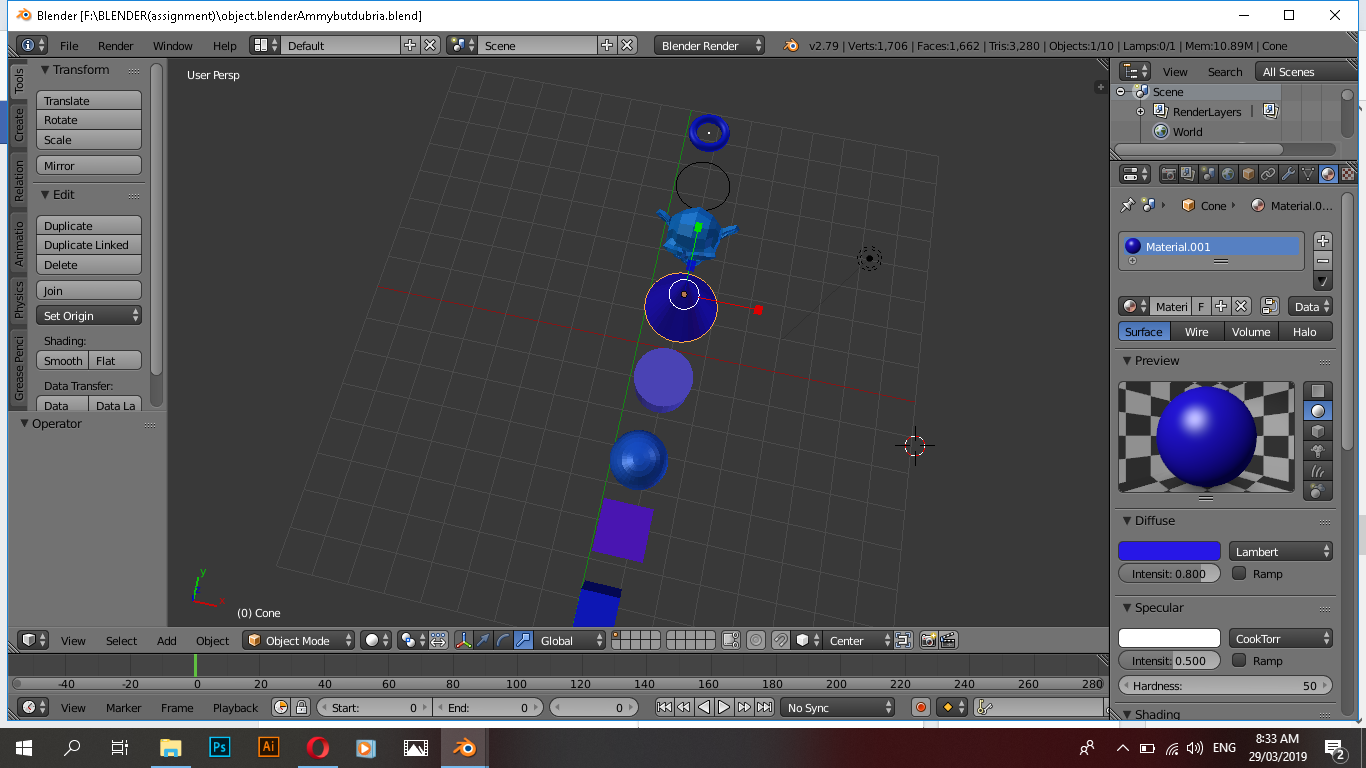Toggle the 3D manipulator widget icon

coord(464,640)
